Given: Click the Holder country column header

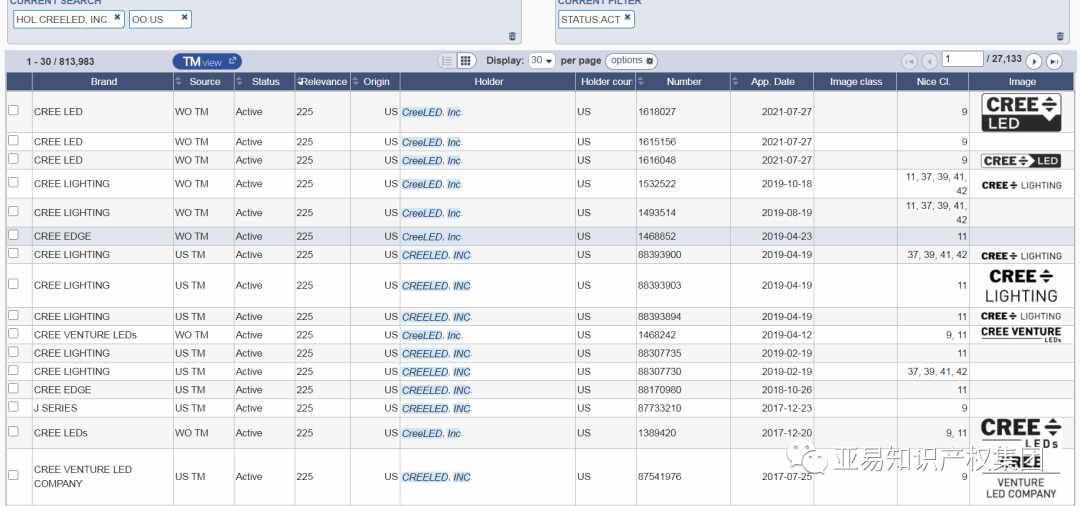Looking at the screenshot, I should click(605, 82).
